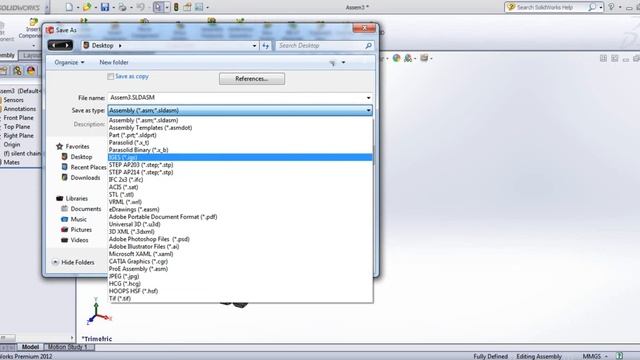Click the search icon in Search Desktop box
Screen dimensions: 640x360
pyautogui.click(x=369, y=46)
